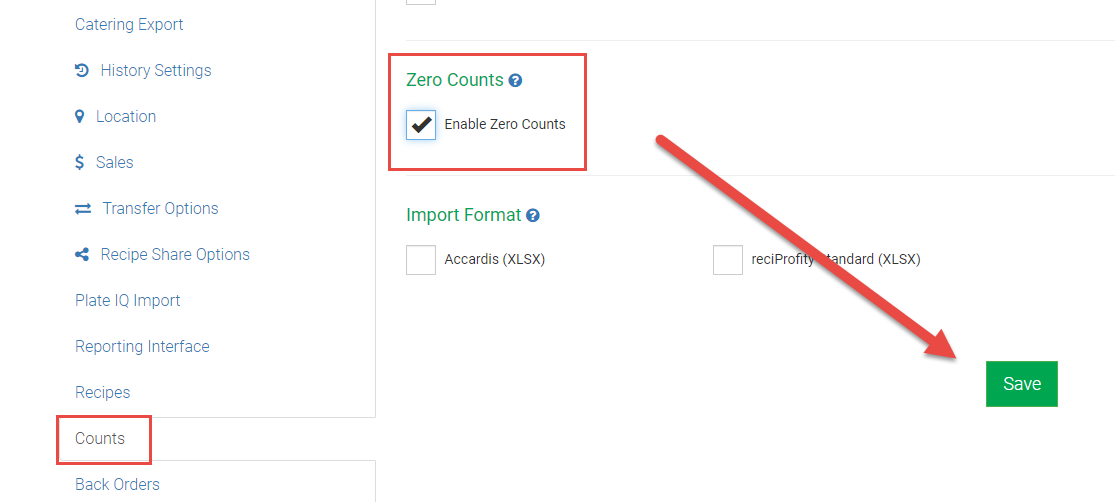Open the Catering Export settings
Screen dimensions: 1115x502
(x=129, y=24)
